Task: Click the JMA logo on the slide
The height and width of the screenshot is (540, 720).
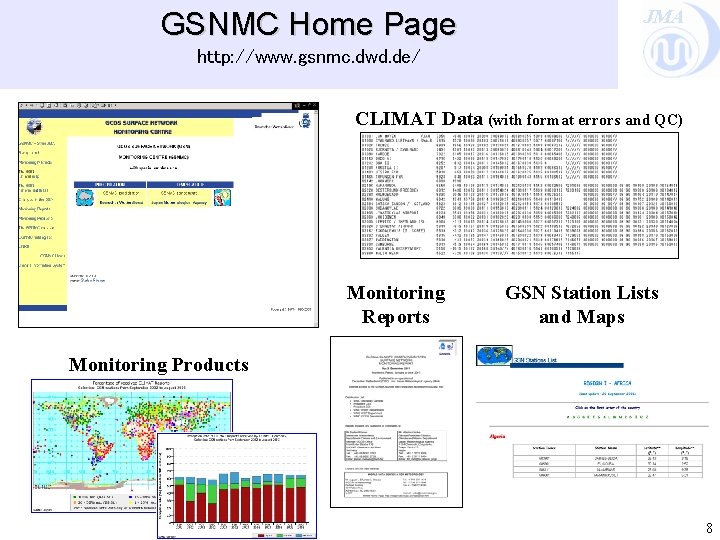Action: 681,40
